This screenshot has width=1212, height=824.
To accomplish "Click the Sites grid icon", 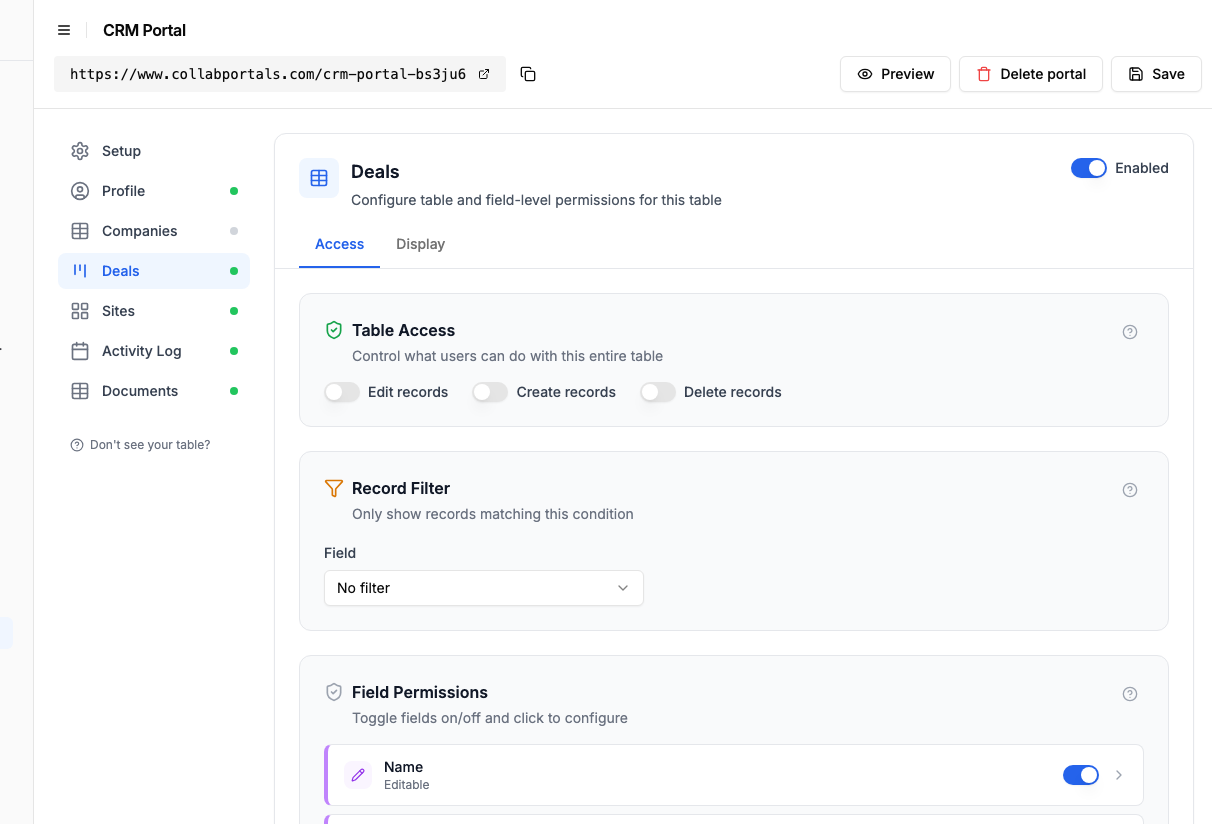I will click(x=80, y=311).
